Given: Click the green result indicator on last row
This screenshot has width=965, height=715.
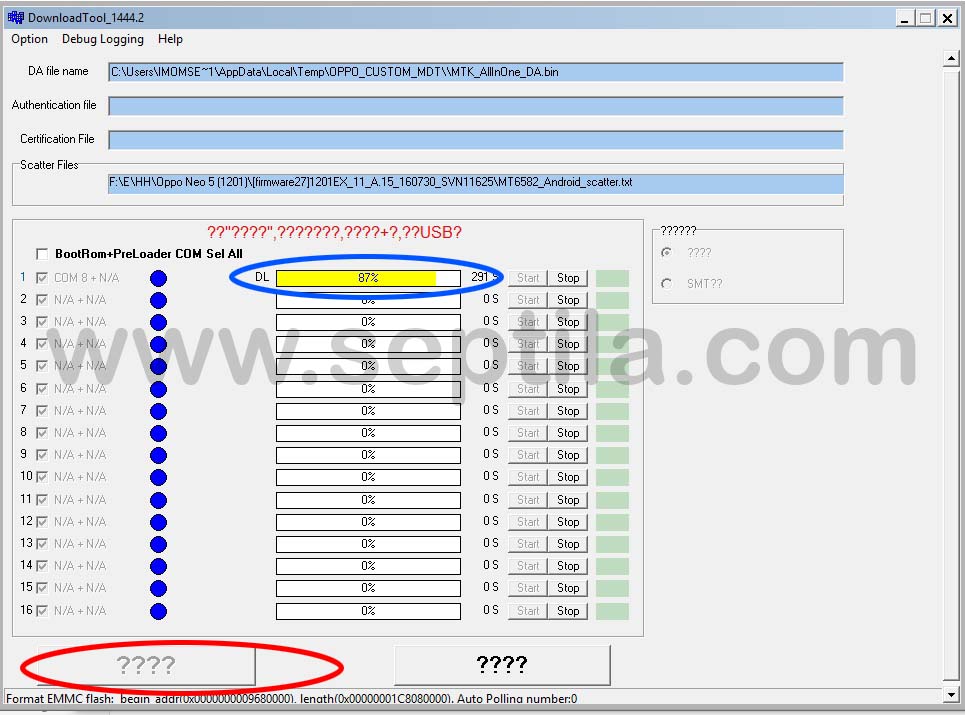Looking at the screenshot, I should pos(611,610).
